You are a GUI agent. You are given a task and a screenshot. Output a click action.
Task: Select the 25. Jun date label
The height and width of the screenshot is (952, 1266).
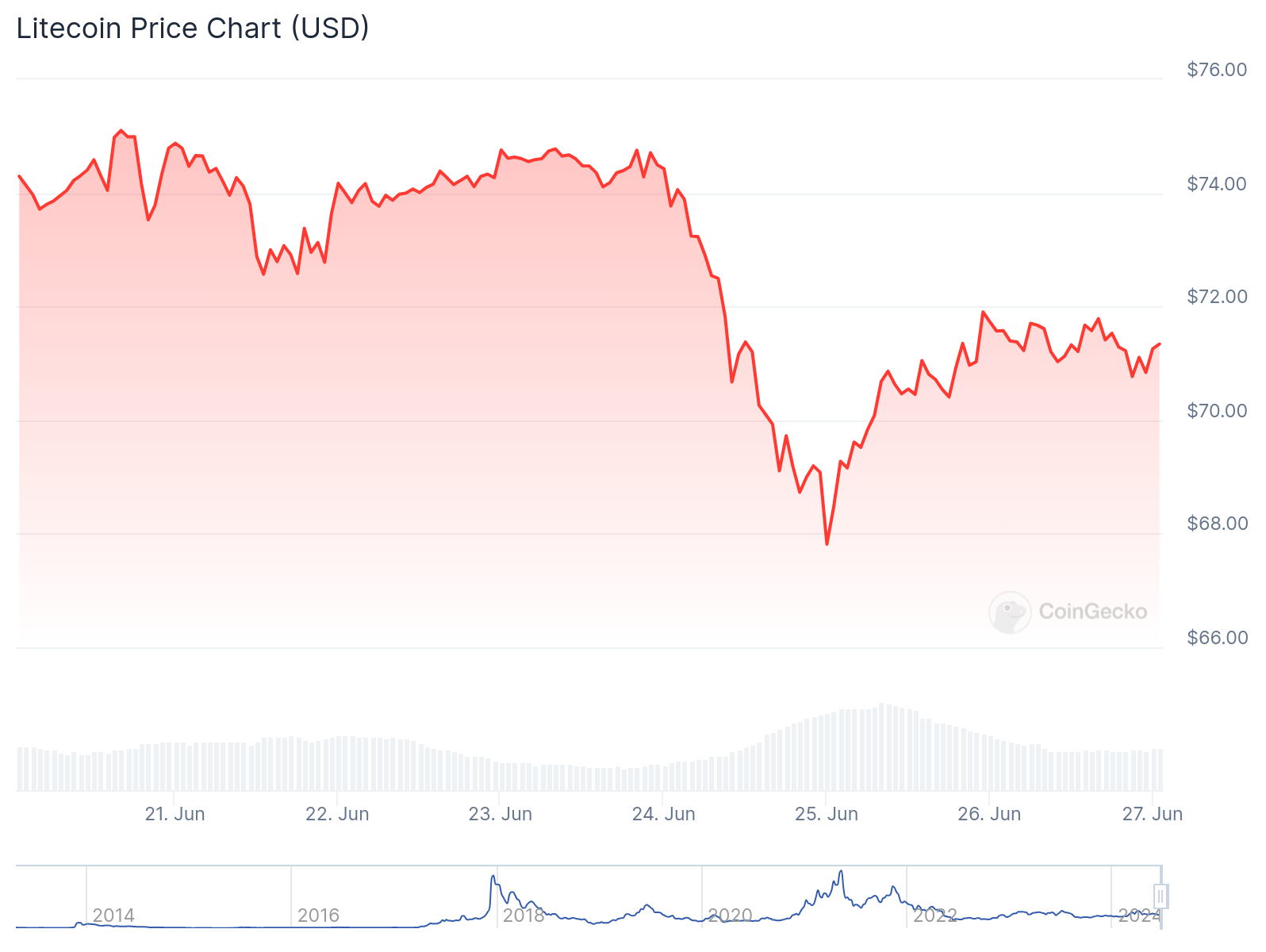827,814
